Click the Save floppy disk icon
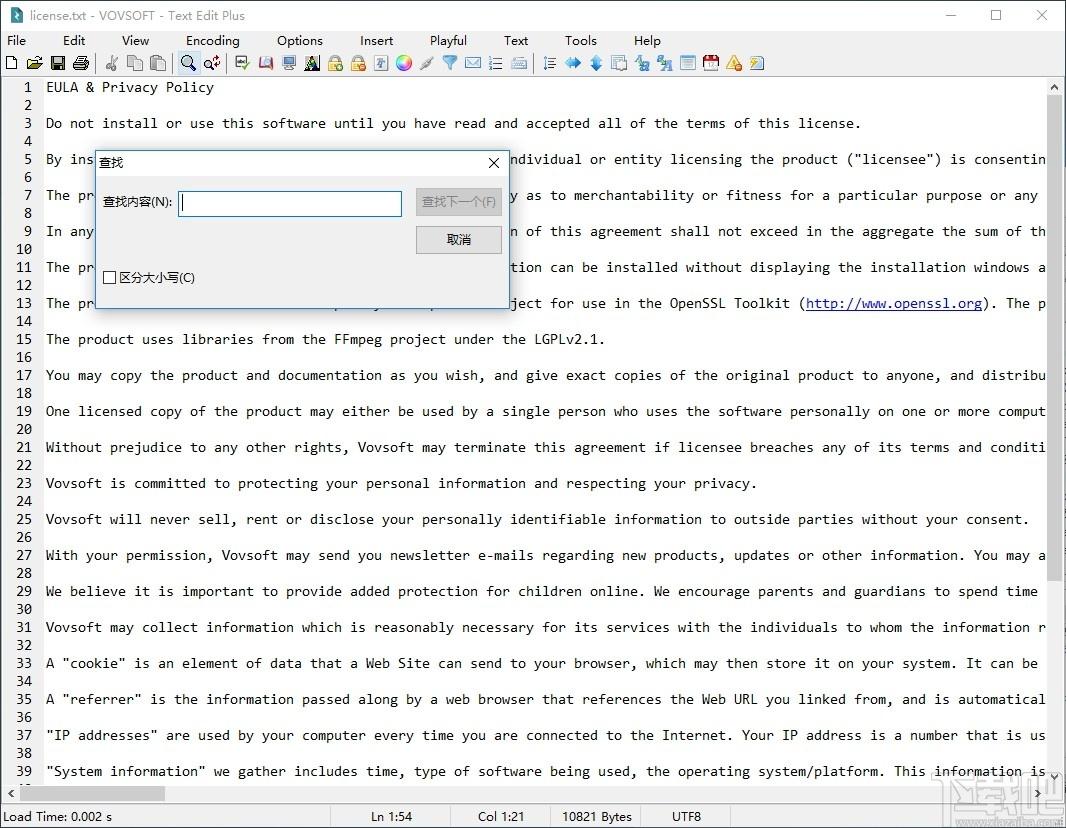1066x828 pixels. pyautogui.click(x=58, y=63)
